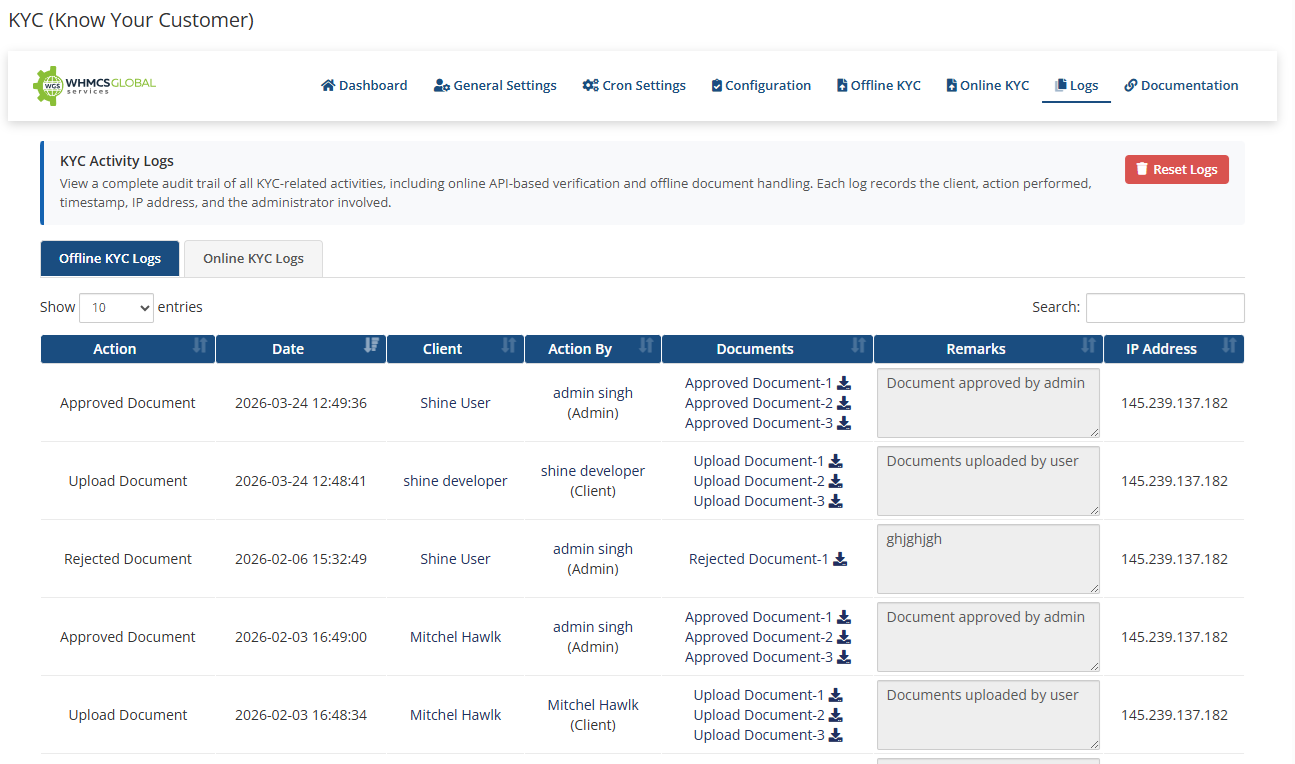
Task: Click into the Search input field
Action: point(1165,308)
